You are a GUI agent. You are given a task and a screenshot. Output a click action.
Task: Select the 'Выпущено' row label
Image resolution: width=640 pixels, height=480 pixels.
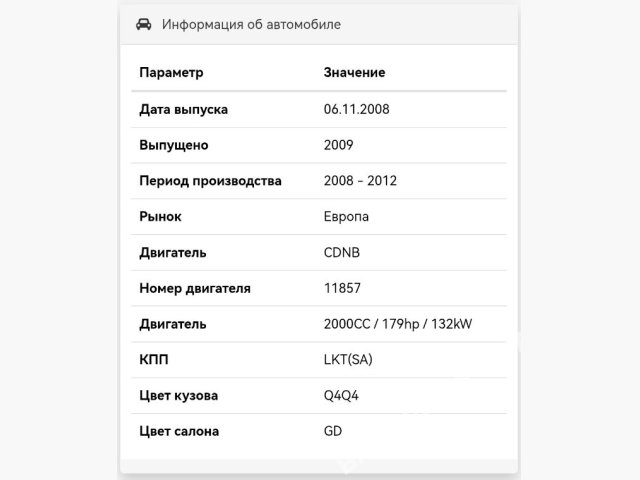click(174, 145)
